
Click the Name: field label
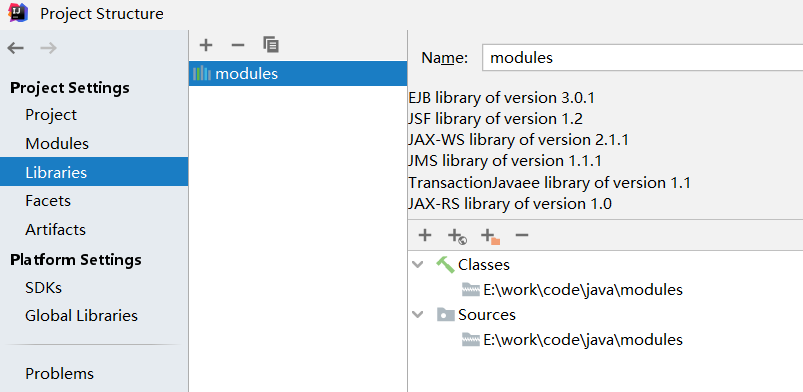click(x=445, y=58)
